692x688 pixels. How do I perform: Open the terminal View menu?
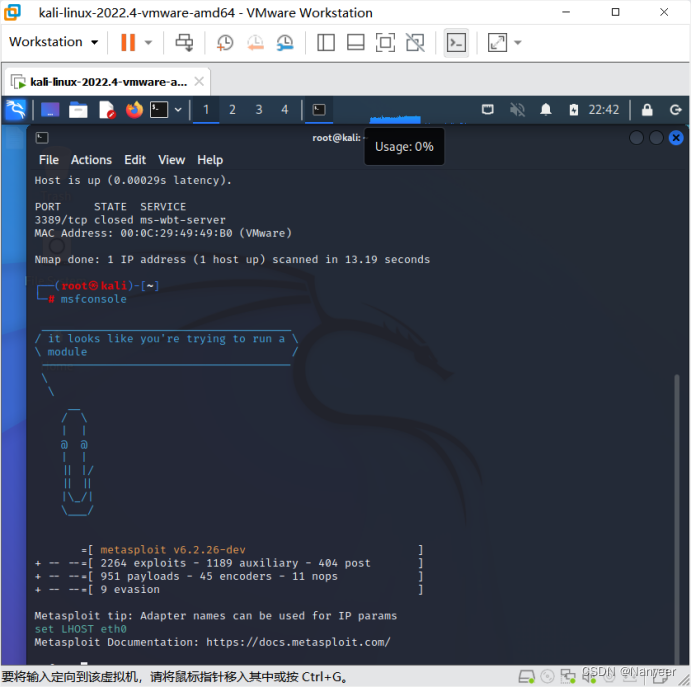171,160
